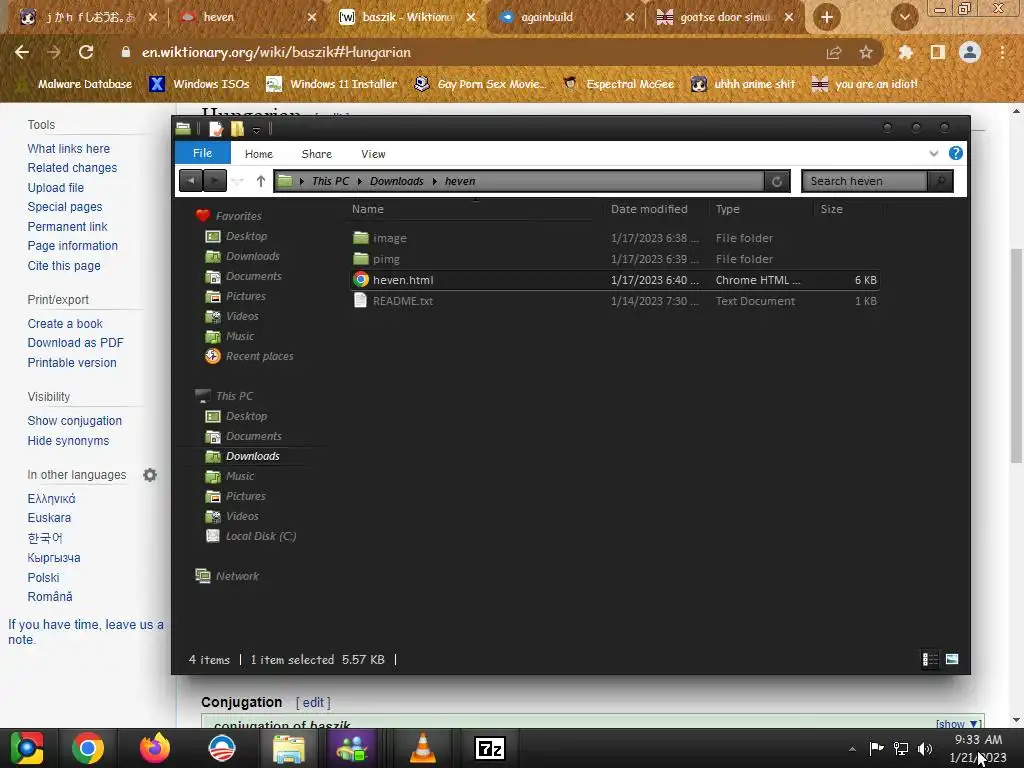The height and width of the screenshot is (768, 1024).
Task: Switch to goatse door simulator tab
Action: tap(725, 17)
